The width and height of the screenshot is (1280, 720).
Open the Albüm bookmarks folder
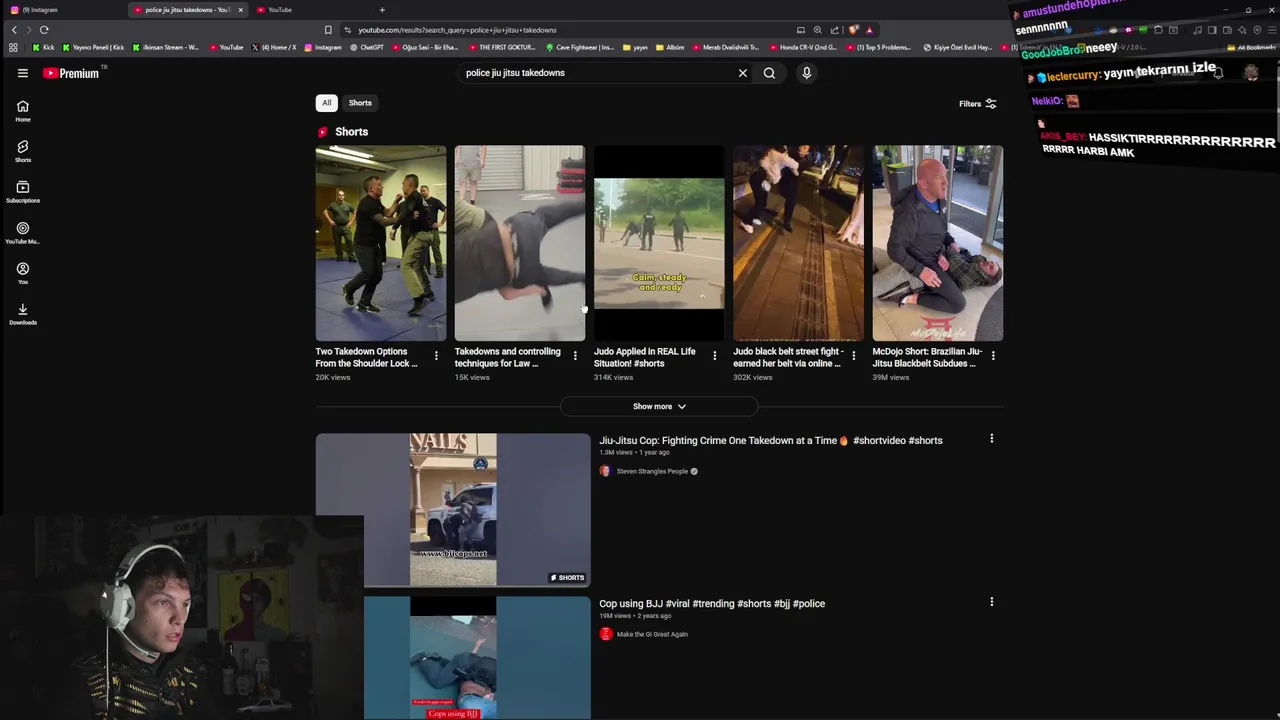[670, 47]
